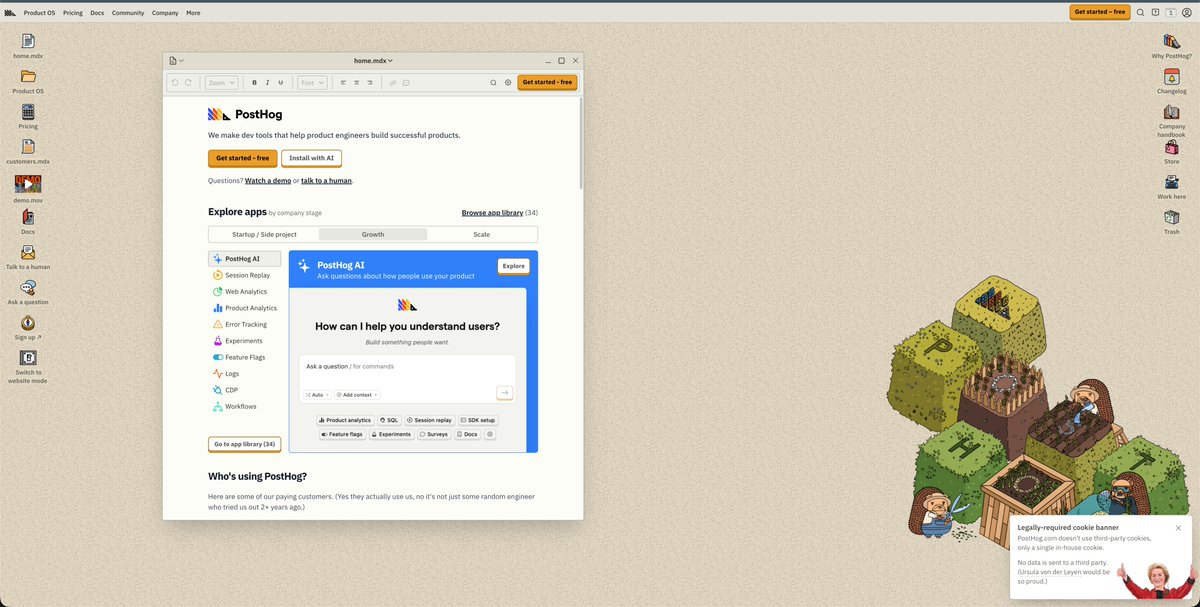Image resolution: width=1200 pixels, height=607 pixels.
Task: Toggle bold formatting in the editor toolbar
Action: tap(254, 83)
